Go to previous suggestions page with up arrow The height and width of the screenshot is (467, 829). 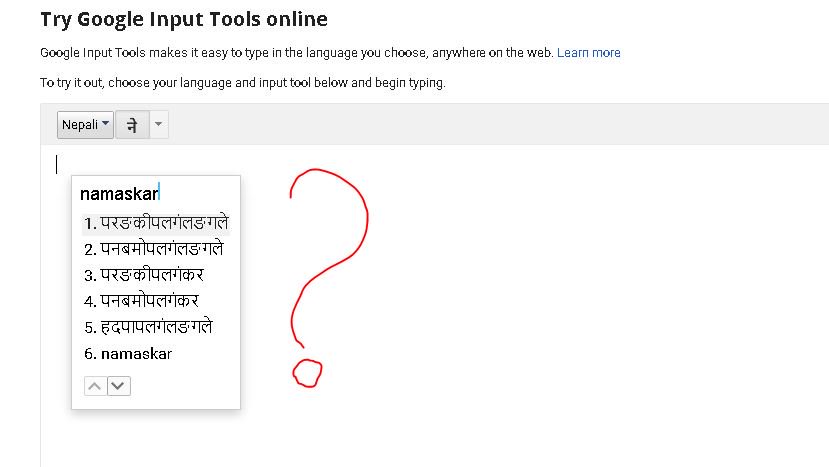point(95,386)
